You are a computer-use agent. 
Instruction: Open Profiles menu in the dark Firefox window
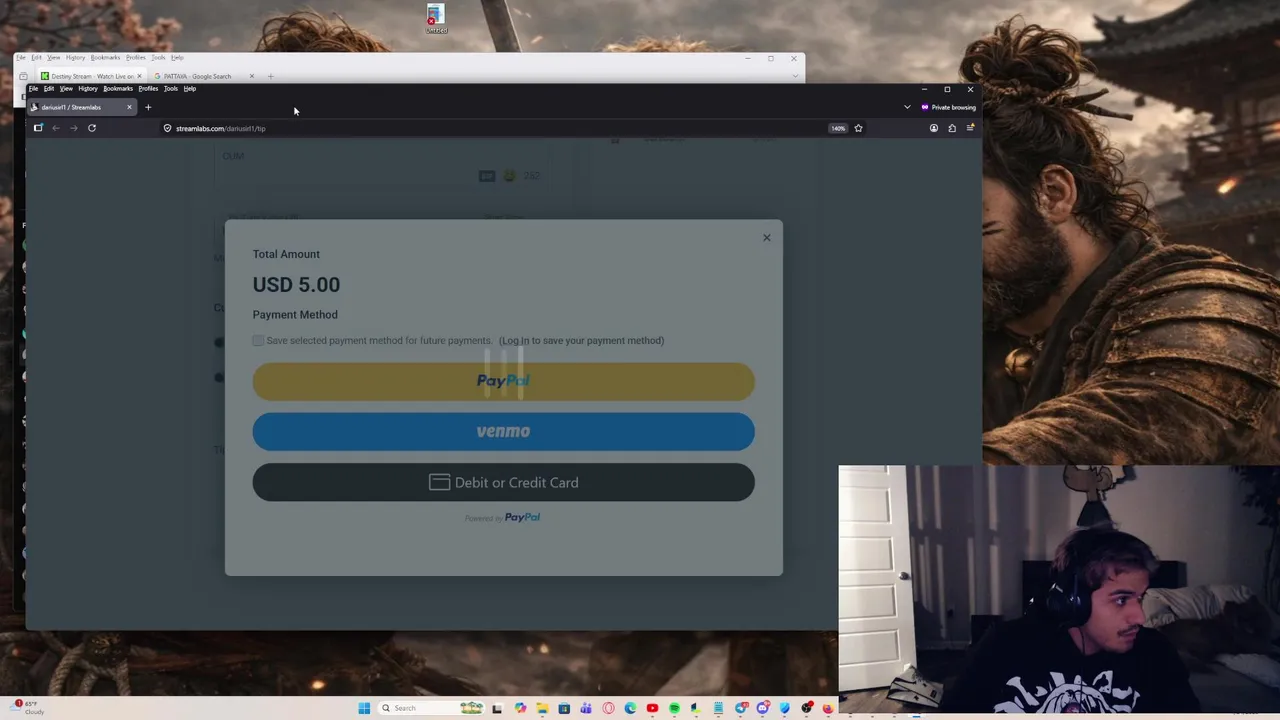(148, 89)
